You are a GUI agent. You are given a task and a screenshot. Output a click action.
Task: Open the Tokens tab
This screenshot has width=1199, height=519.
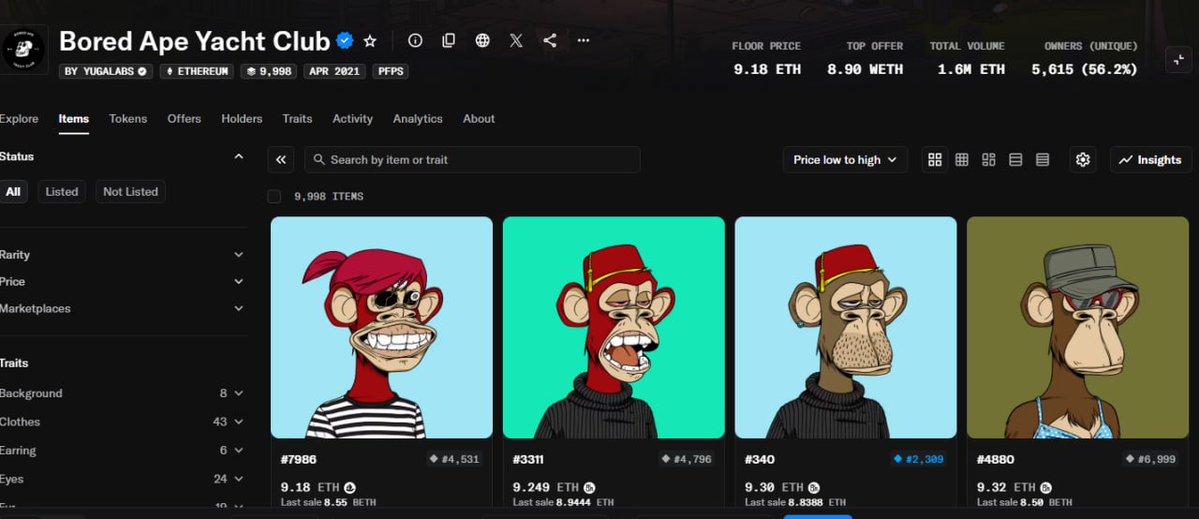[x=128, y=118]
